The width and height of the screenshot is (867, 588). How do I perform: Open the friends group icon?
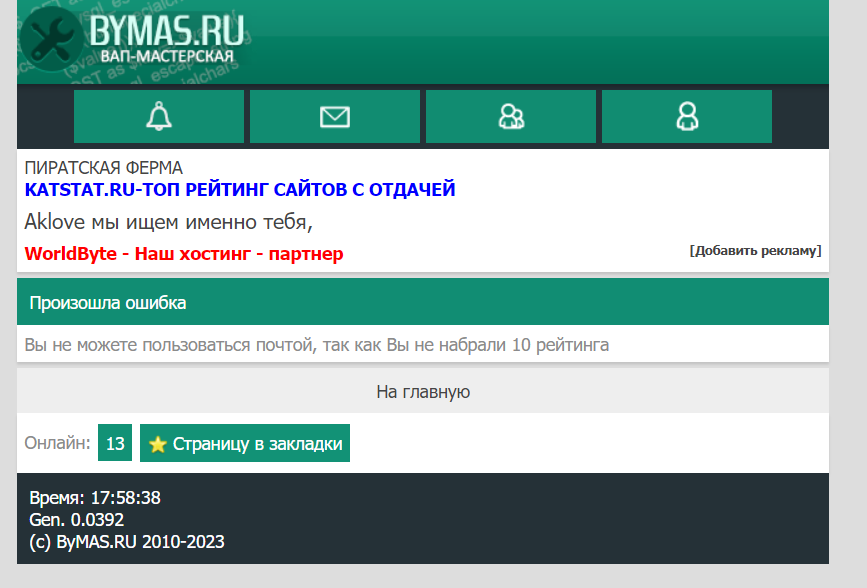[x=511, y=117]
